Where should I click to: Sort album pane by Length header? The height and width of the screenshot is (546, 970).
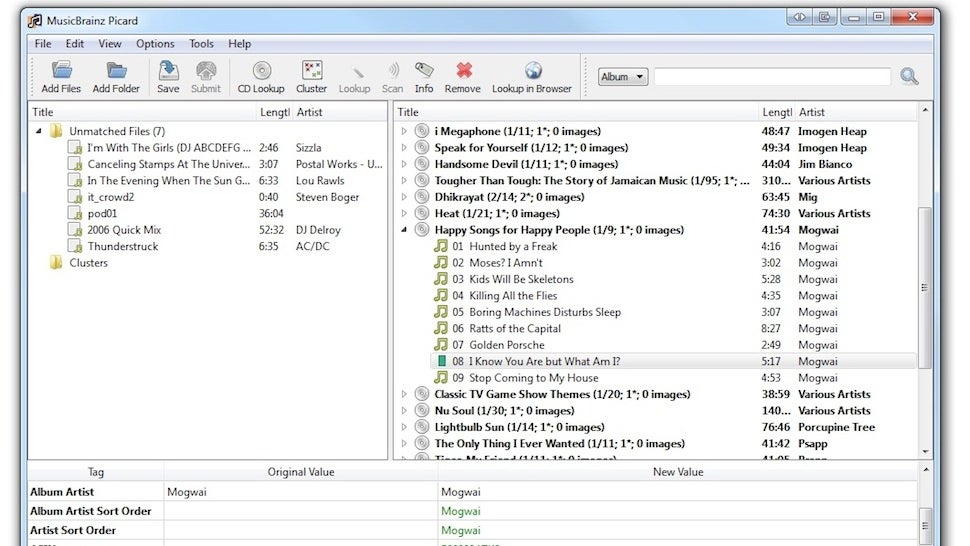pos(776,112)
